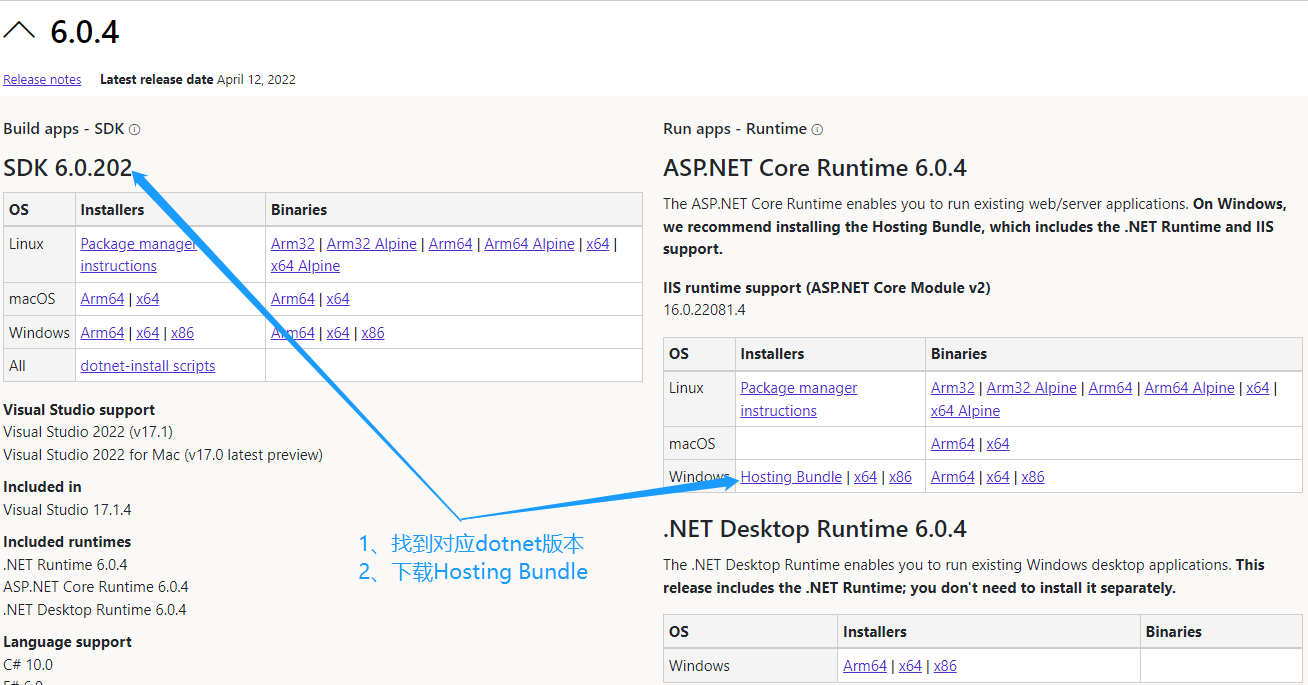Screen dimensions: 1308x685
Task: Download SDK macOS x64 binaries
Action: pos(338,299)
